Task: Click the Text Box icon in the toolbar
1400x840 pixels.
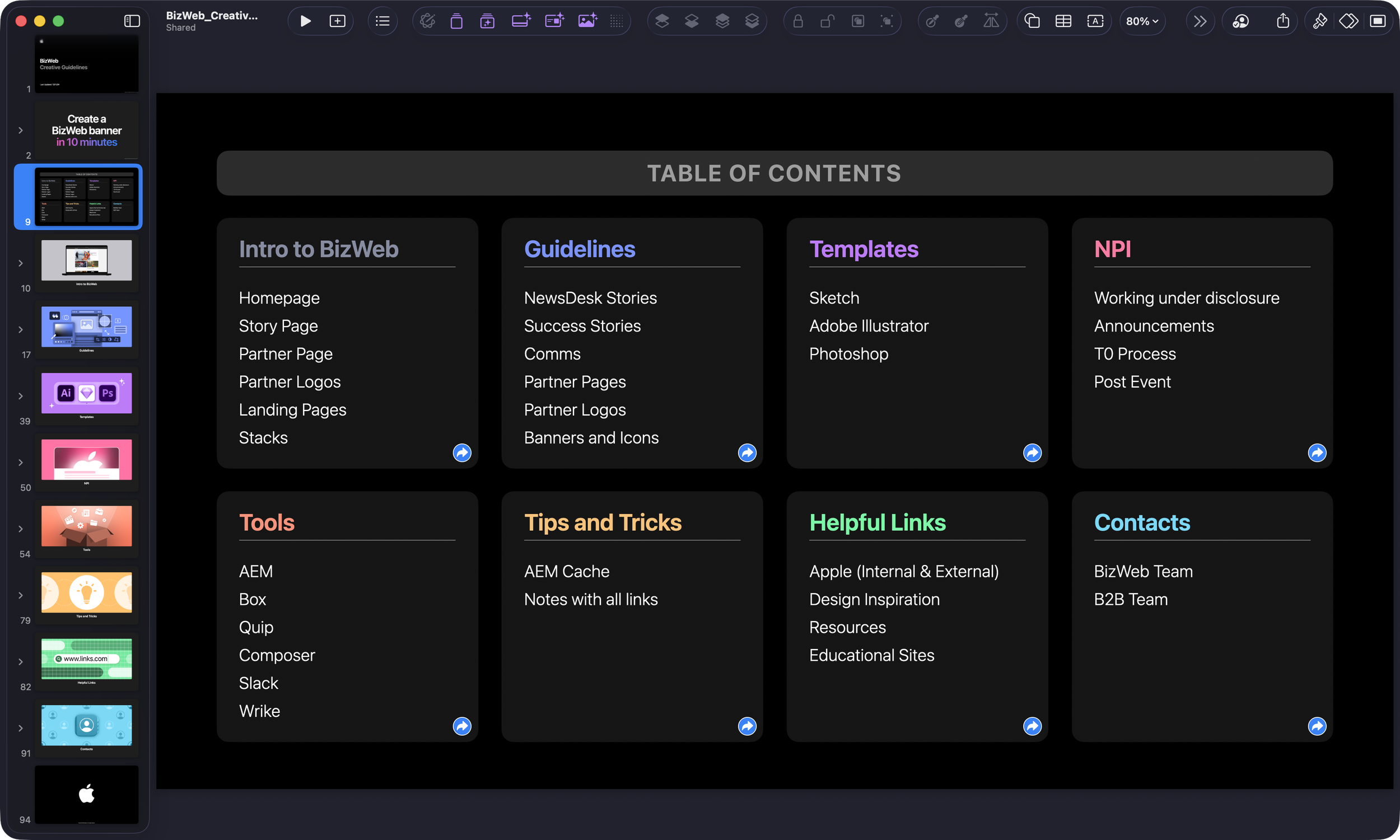Action: [1095, 21]
